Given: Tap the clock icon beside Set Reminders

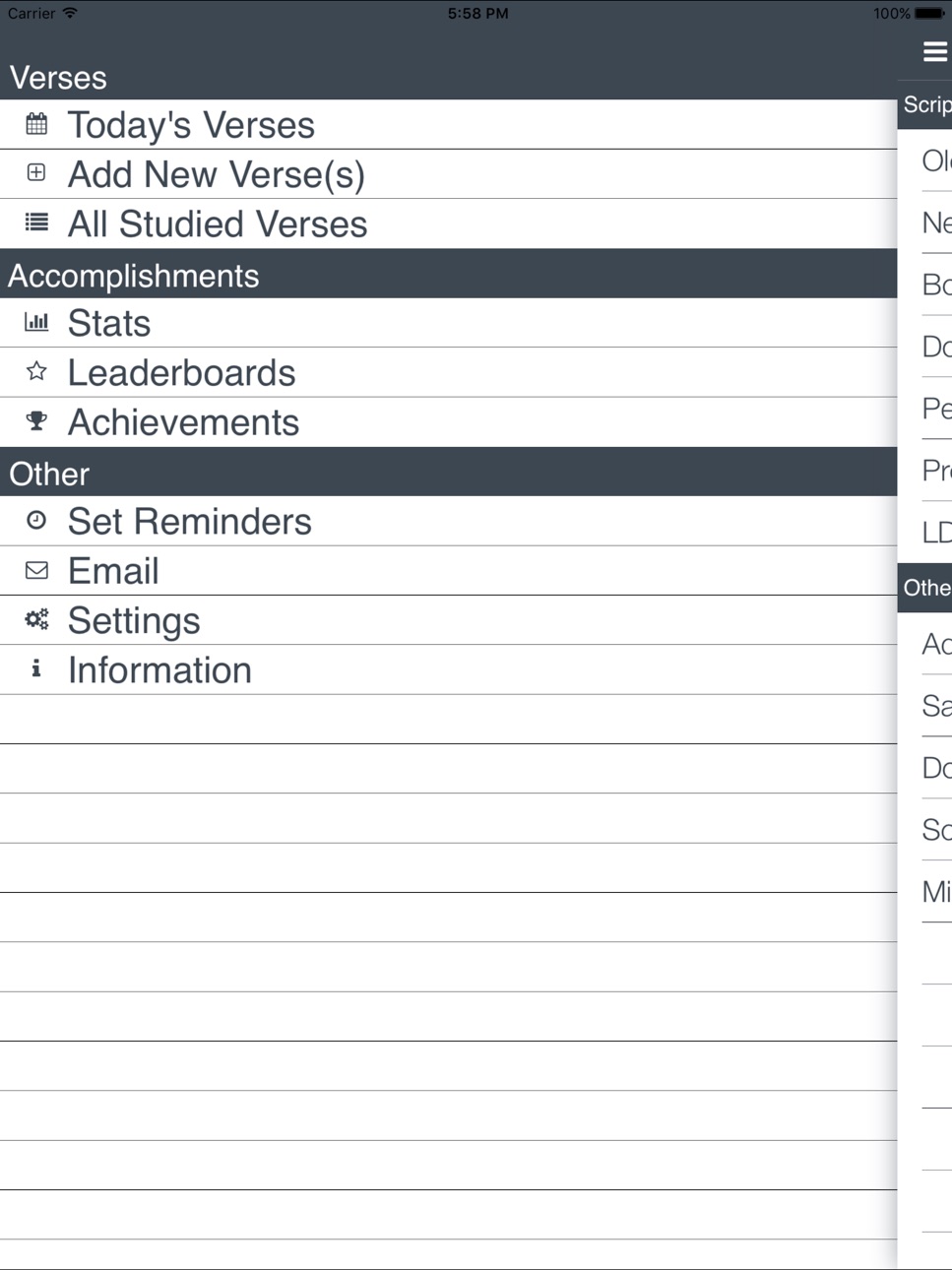Looking at the screenshot, I should [36, 520].
